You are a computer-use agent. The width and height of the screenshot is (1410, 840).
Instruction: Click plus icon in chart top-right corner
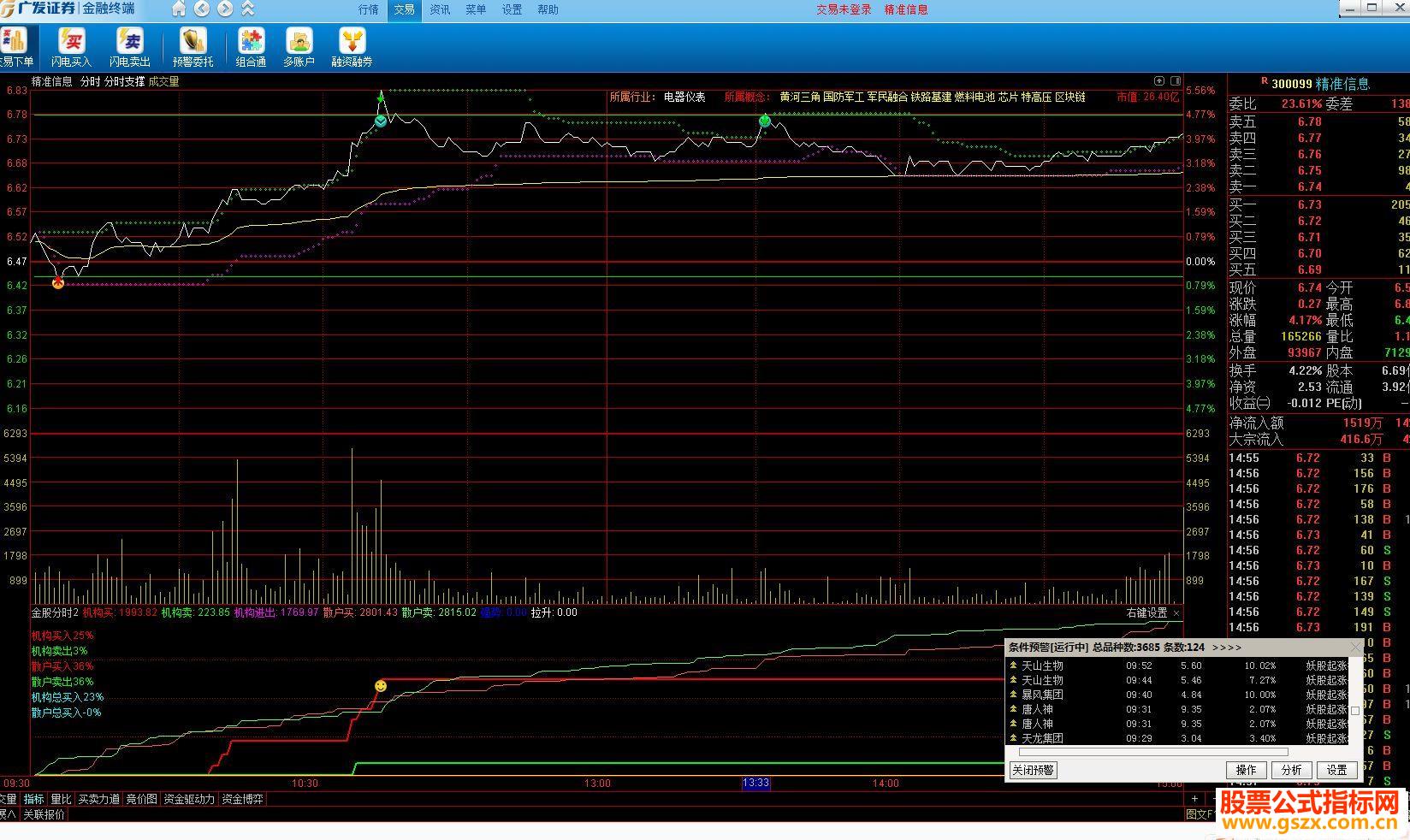[1159, 81]
